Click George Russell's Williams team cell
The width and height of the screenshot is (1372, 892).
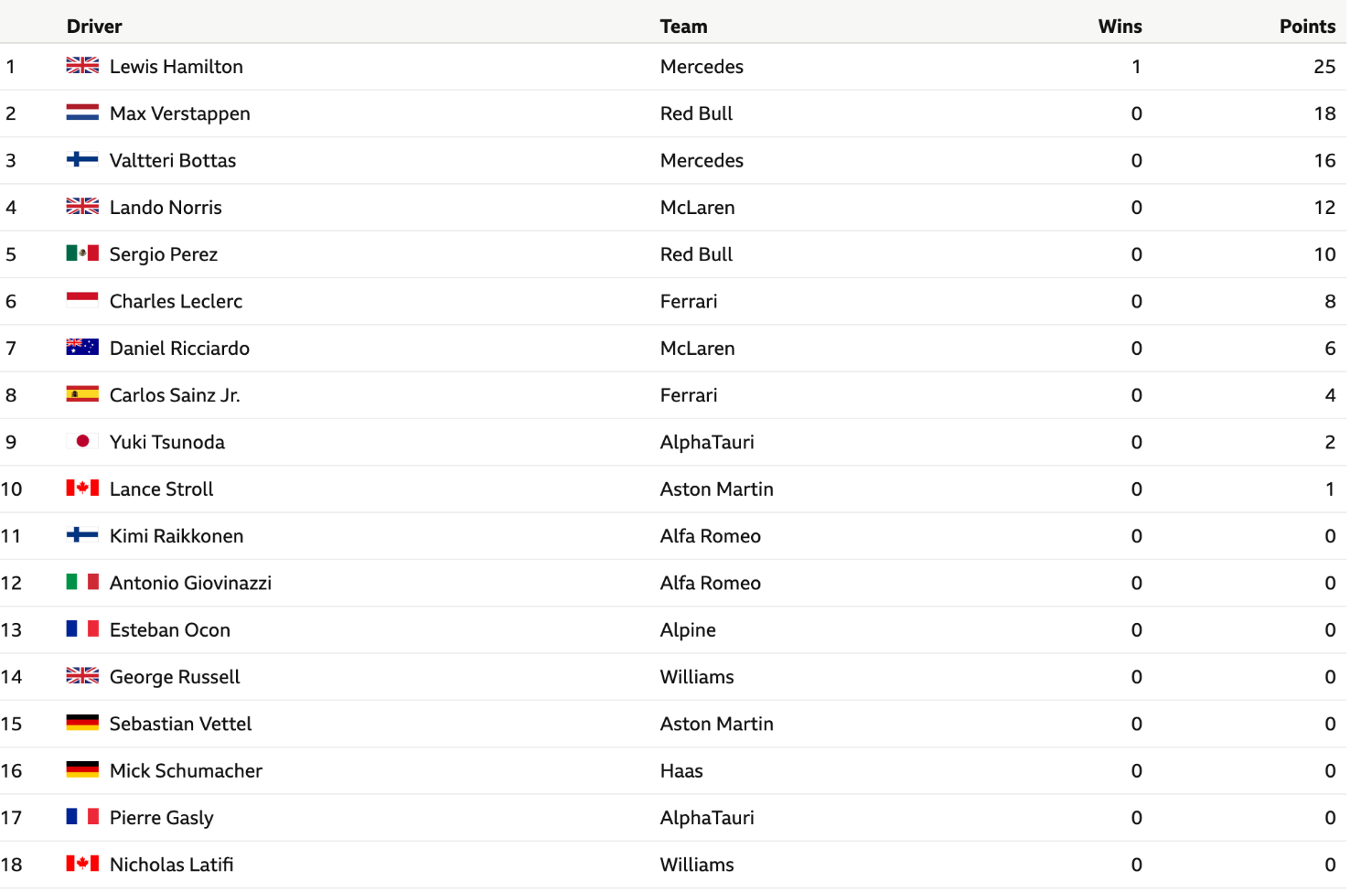(x=697, y=677)
